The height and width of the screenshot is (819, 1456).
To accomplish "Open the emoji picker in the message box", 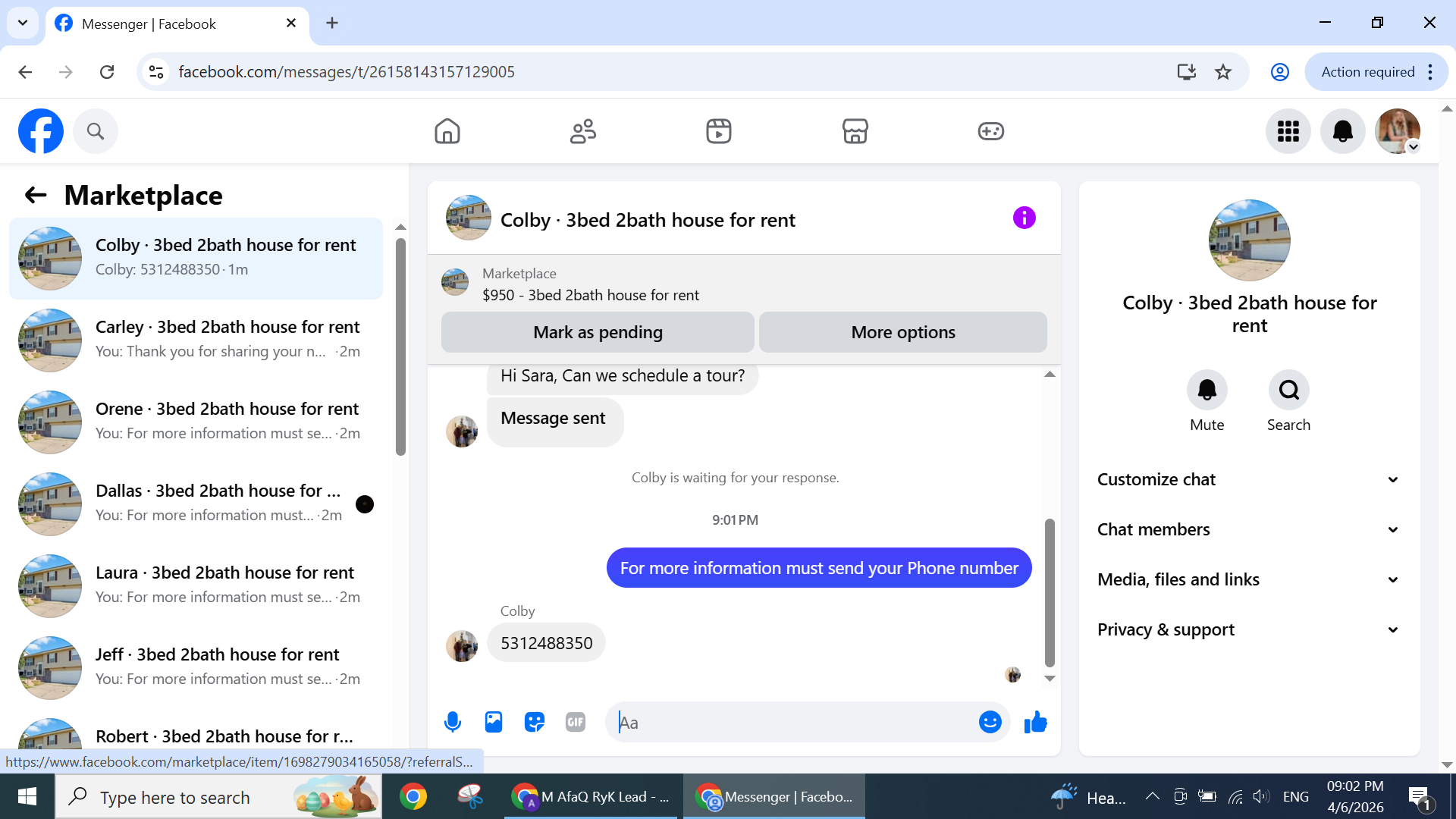I will pos(990,722).
